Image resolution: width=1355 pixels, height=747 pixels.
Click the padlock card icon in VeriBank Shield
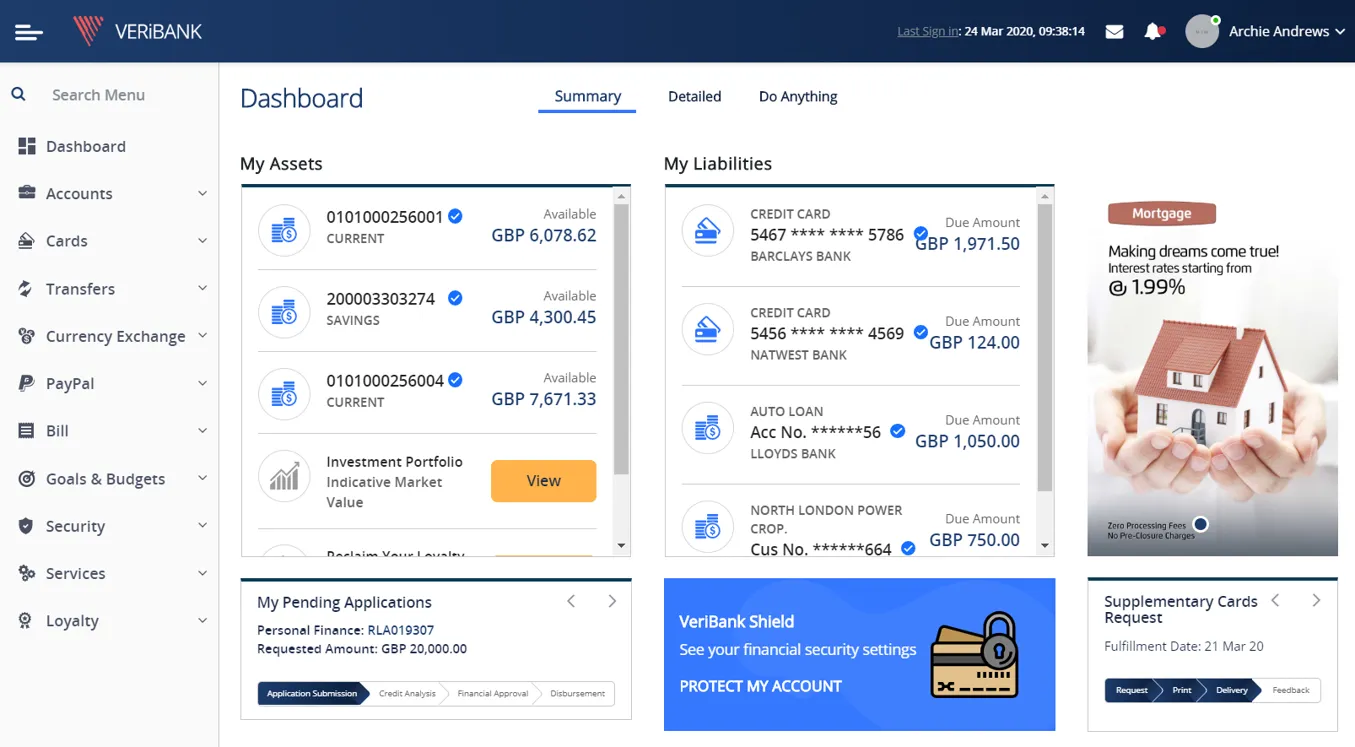coord(975,655)
